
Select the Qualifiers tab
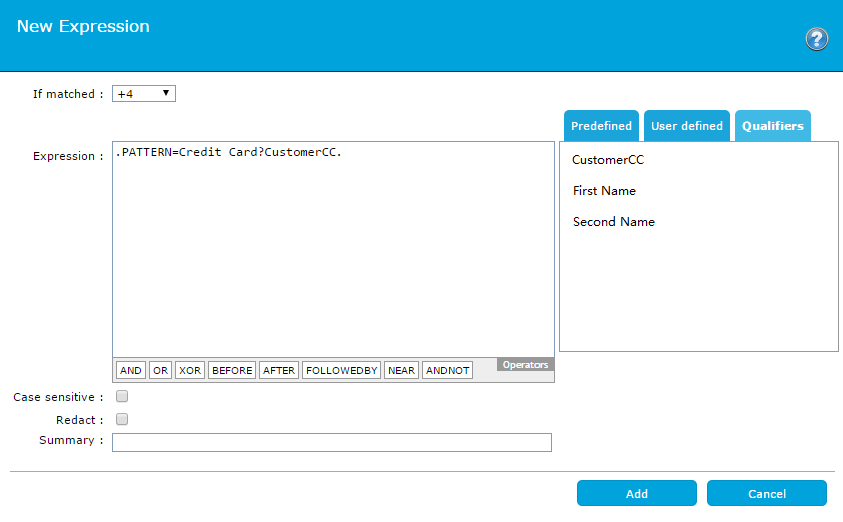click(x=772, y=126)
